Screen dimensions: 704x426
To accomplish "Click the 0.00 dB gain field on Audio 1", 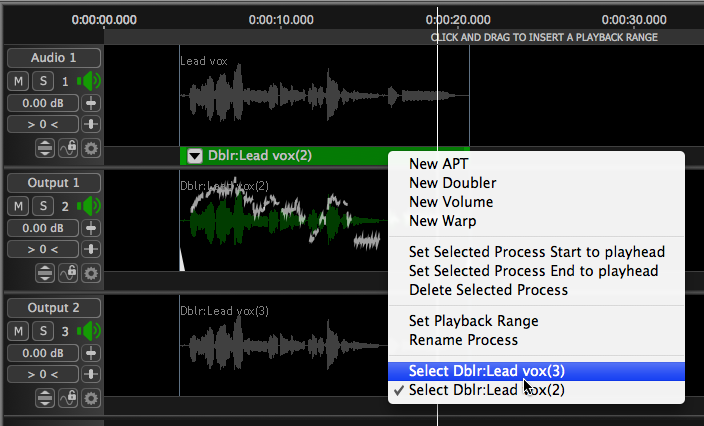I will click(43, 103).
